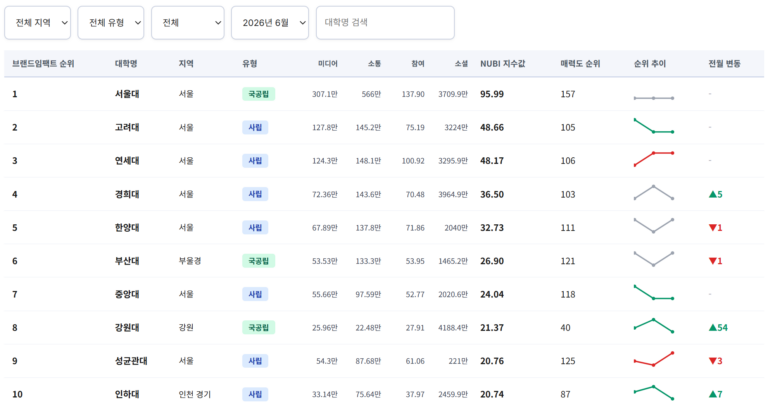768x406 pixels.
Task: Open 인하대 university name
Action: (x=127, y=394)
